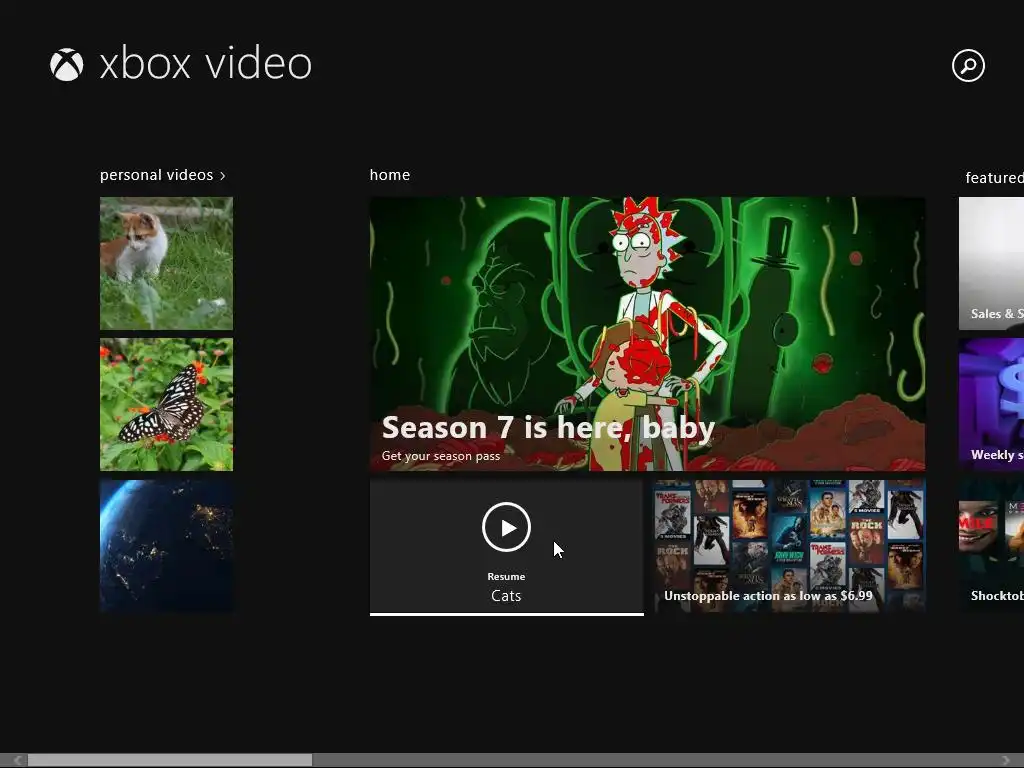Open the kitten video thumbnail
The height and width of the screenshot is (768, 1024).
(x=167, y=263)
